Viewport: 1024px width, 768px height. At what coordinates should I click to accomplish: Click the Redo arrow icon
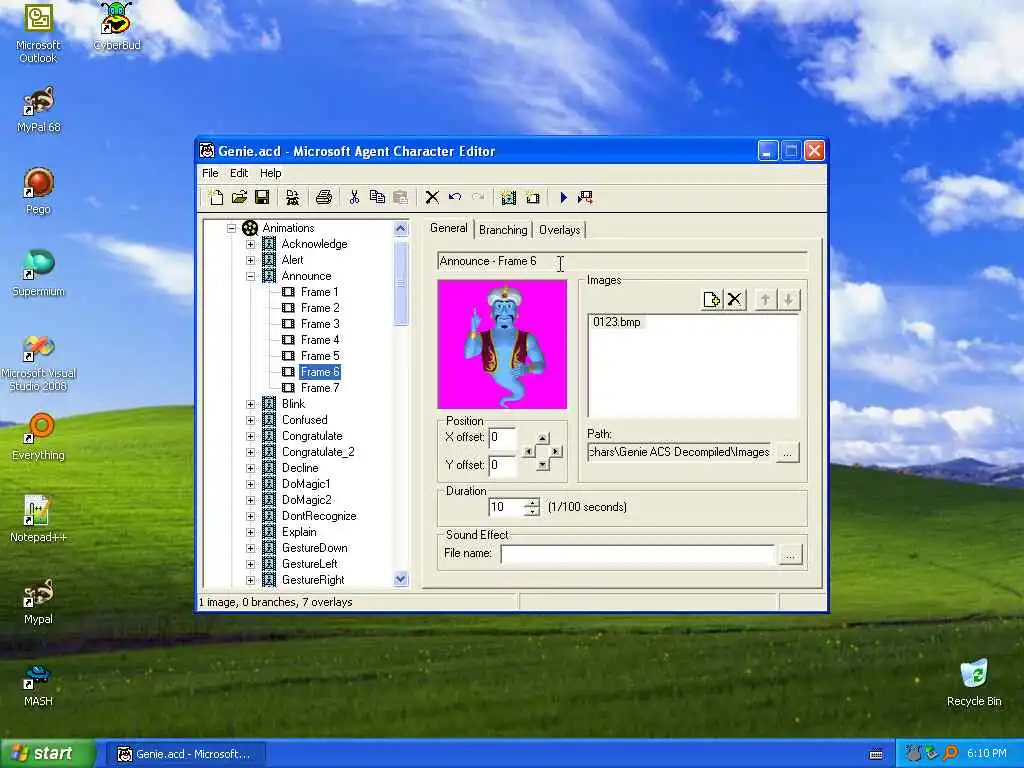(x=478, y=197)
